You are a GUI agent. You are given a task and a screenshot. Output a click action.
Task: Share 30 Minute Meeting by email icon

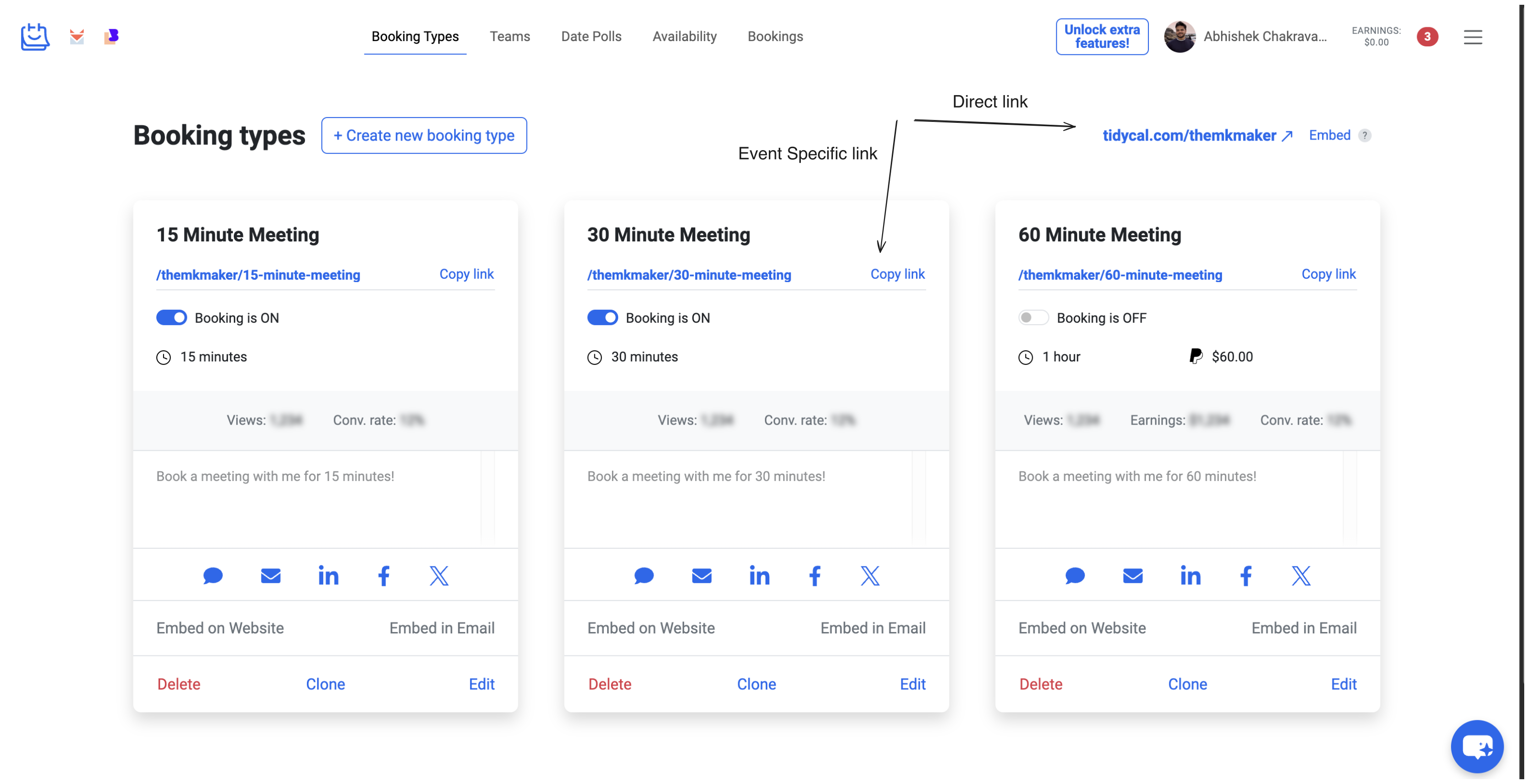701,575
